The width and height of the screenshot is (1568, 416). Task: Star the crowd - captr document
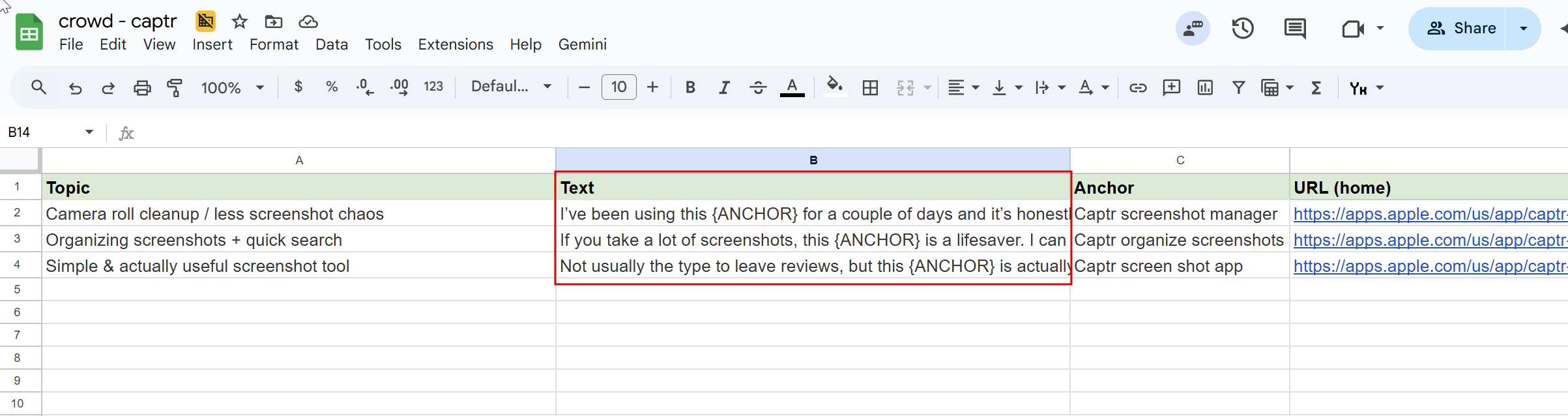tap(240, 22)
